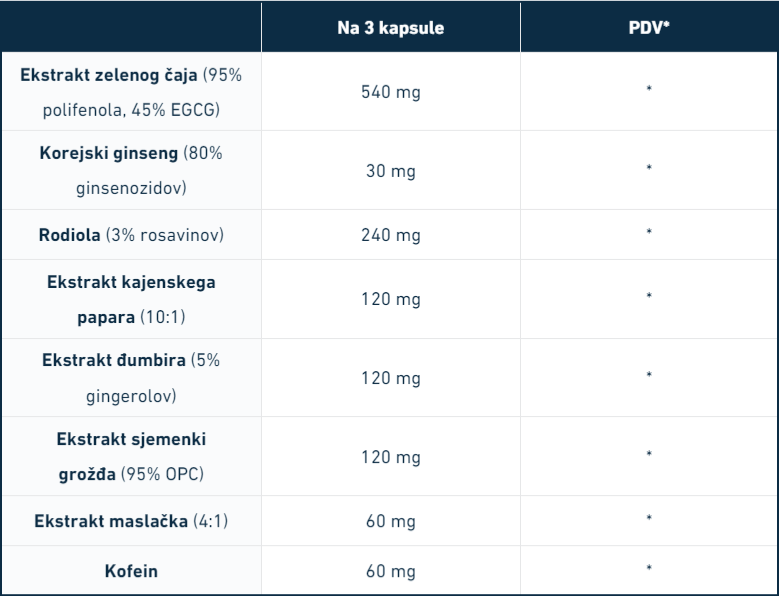Click the 60 mg value in Kofein row

[390, 572]
